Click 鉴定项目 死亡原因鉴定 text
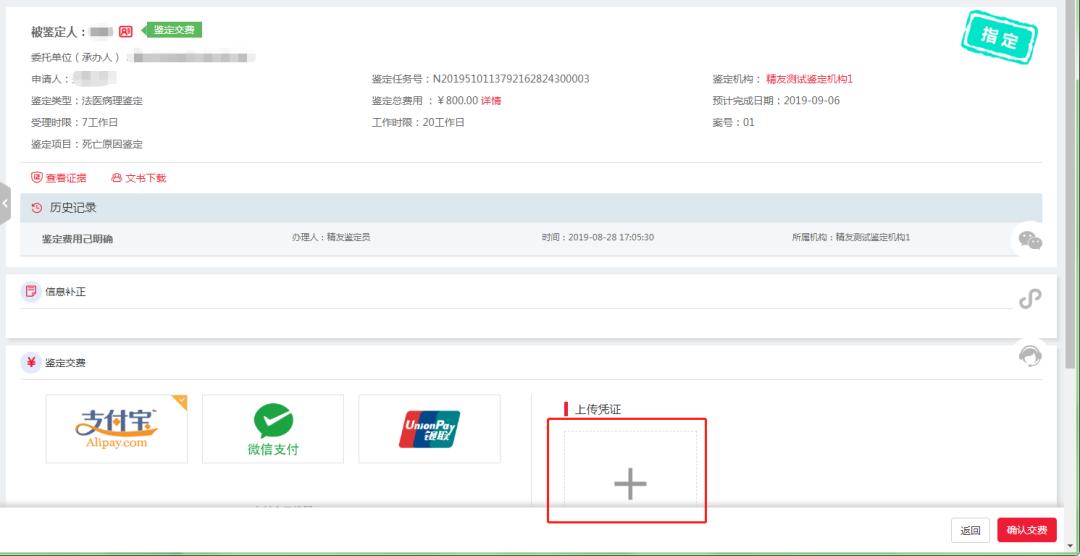The height and width of the screenshot is (556, 1080). click(87, 145)
